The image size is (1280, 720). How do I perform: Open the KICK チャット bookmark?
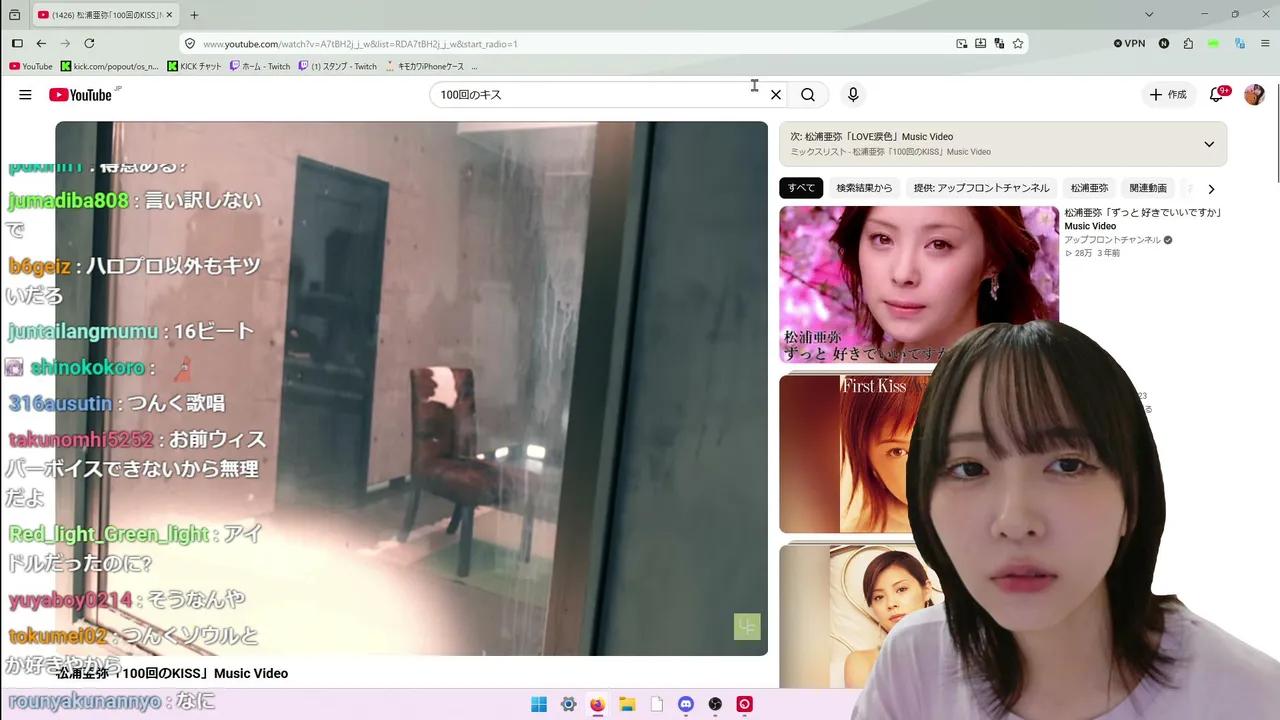pos(194,67)
